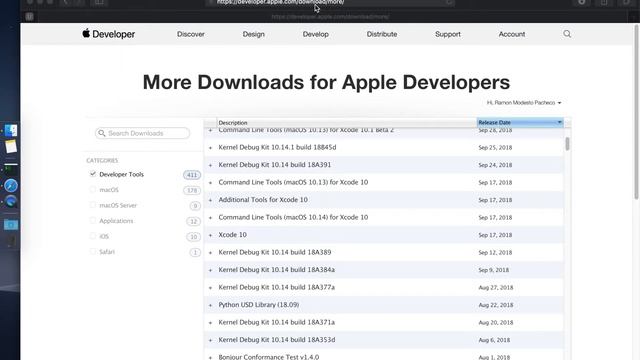Expand Python USD Library (18.09)

tap(211, 306)
